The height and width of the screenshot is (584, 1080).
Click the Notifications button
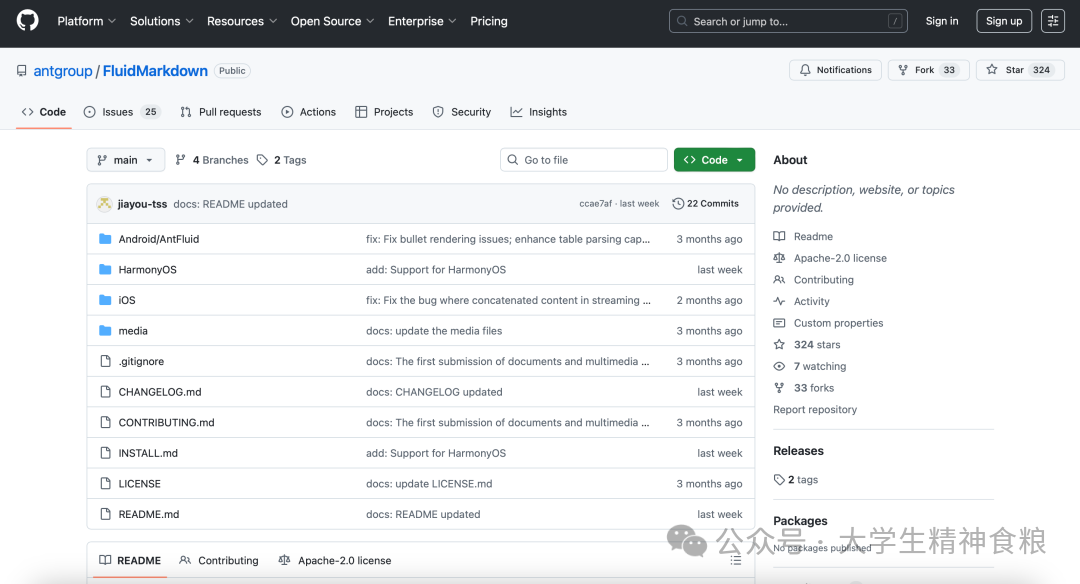coord(835,70)
